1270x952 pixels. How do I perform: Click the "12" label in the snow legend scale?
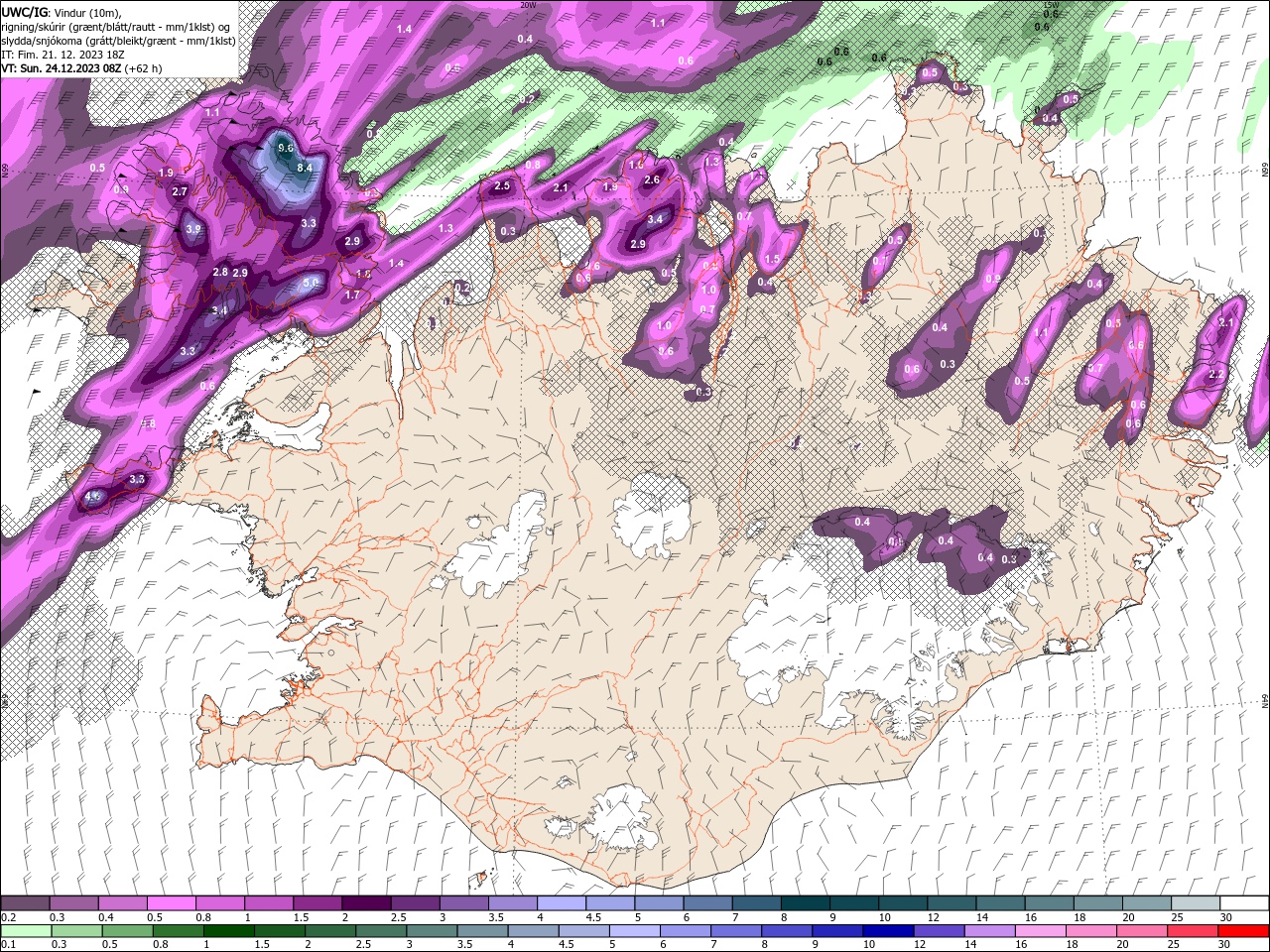pos(933,917)
